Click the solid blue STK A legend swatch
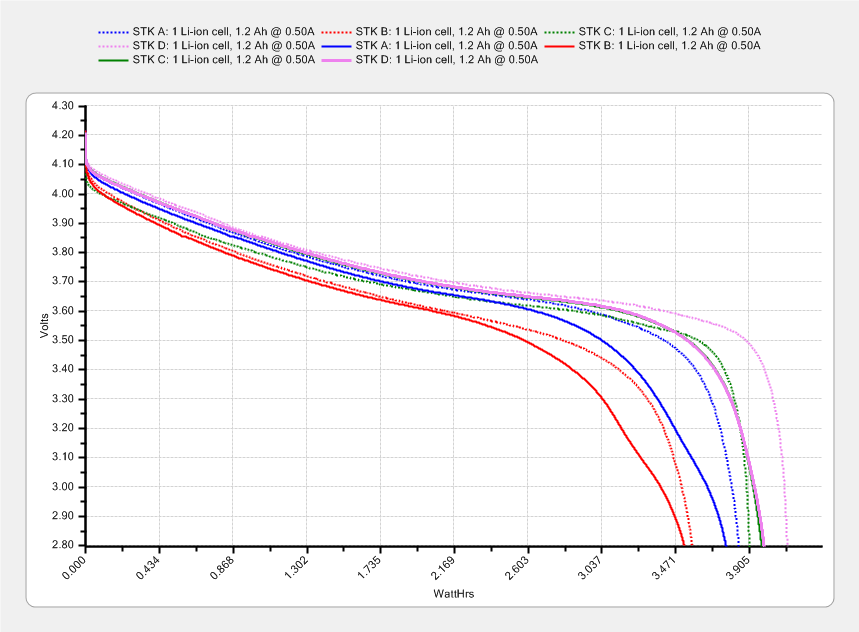859x632 pixels. coord(336,45)
